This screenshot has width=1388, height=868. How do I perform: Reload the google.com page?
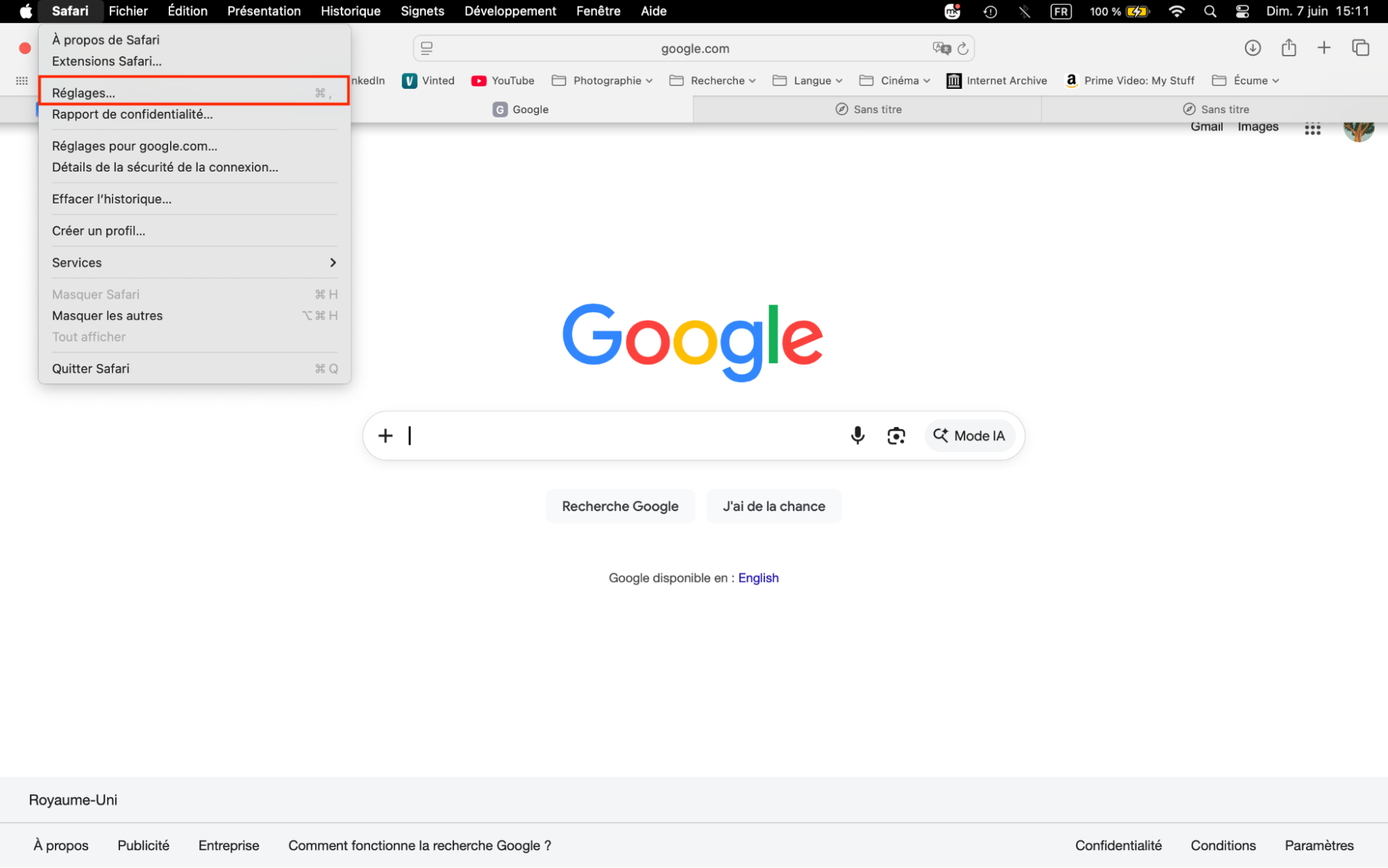click(x=962, y=49)
